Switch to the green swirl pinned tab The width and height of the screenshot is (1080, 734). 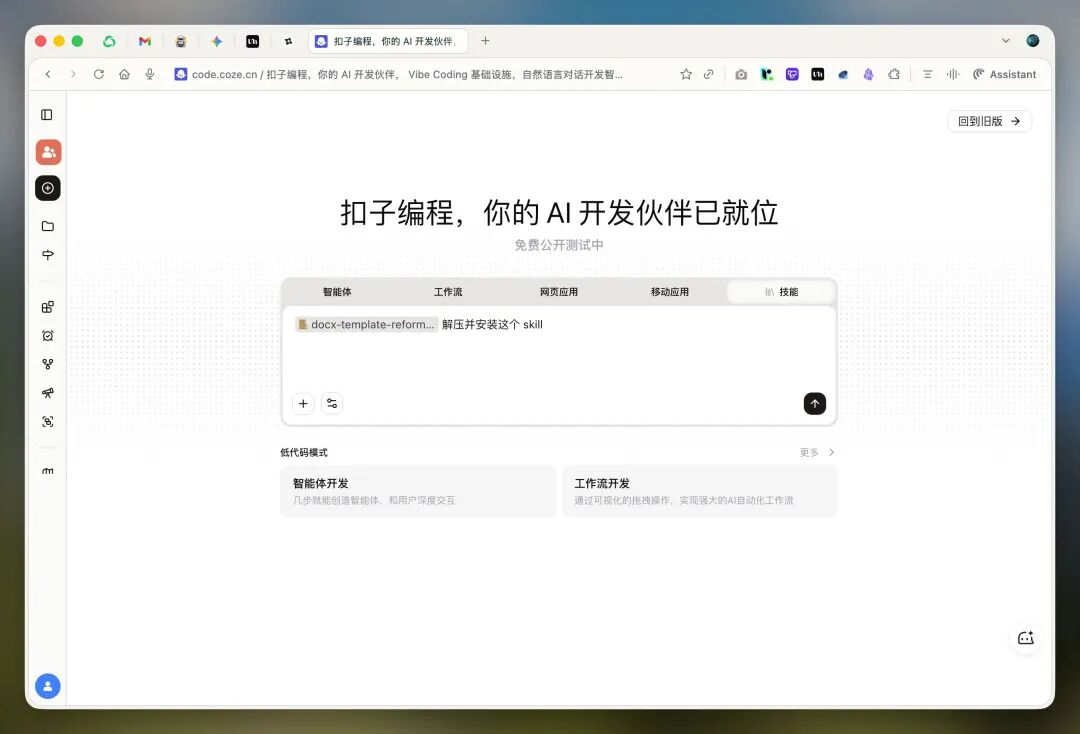(109, 41)
